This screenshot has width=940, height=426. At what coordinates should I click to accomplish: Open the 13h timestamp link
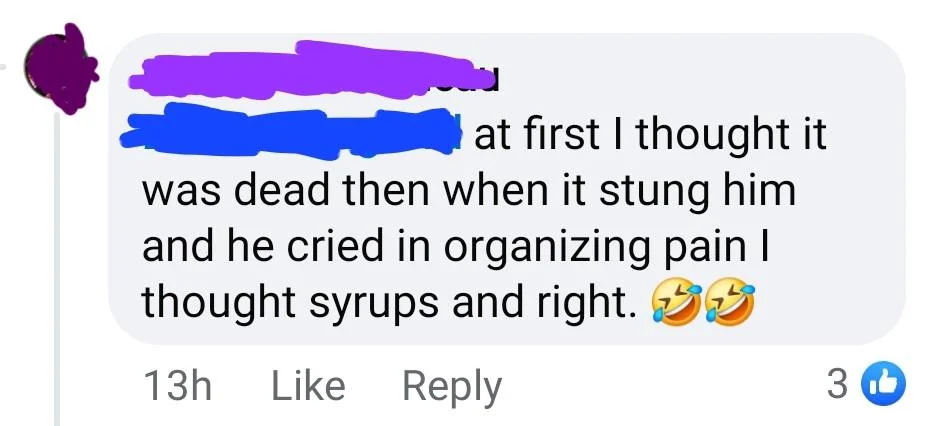coord(178,386)
